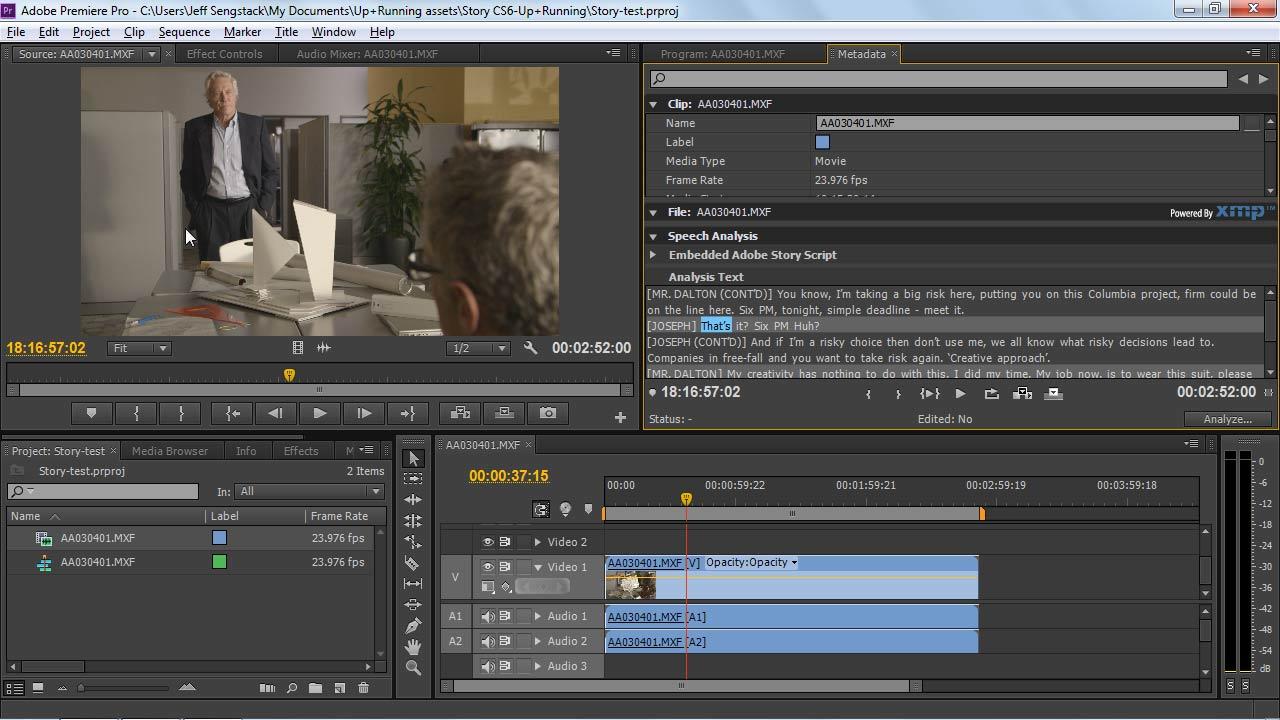Create a new bin with folder icon
Image resolution: width=1280 pixels, height=720 pixels.
pos(315,688)
